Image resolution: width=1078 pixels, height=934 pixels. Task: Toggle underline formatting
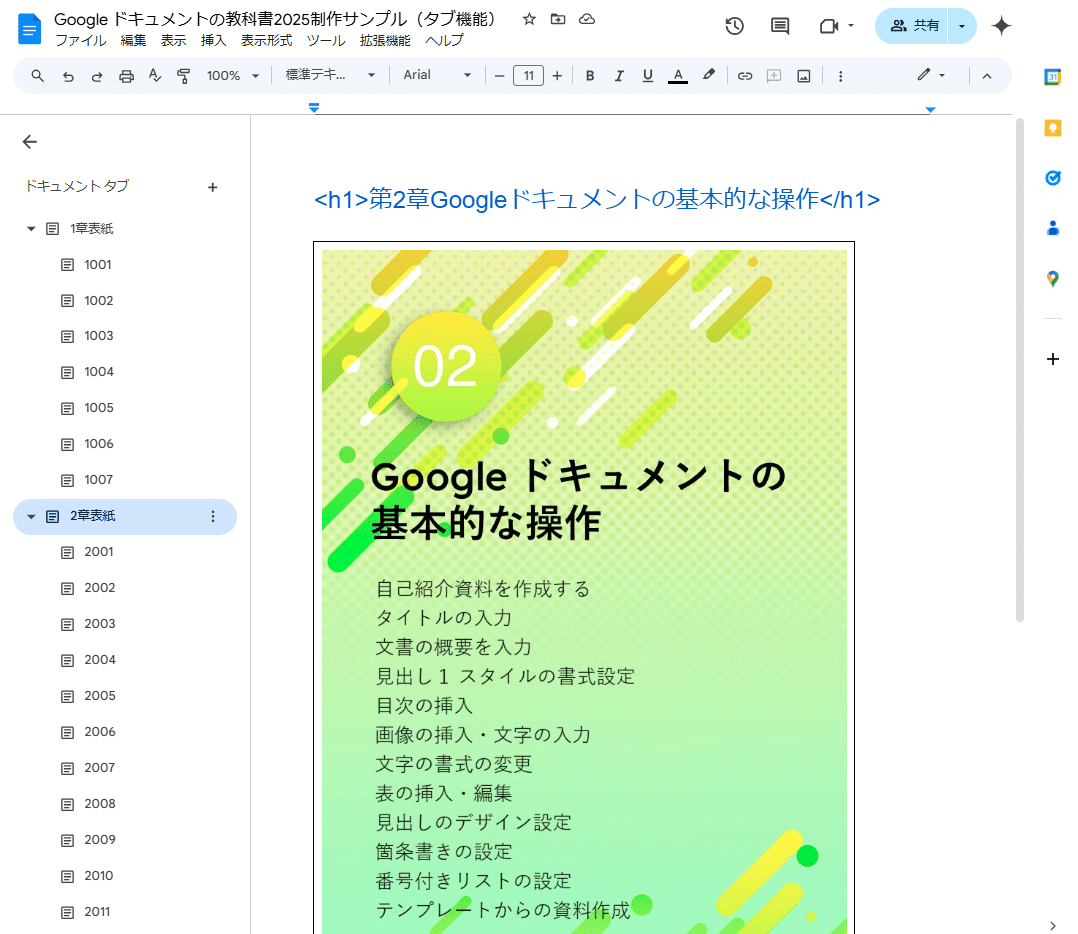(648, 76)
